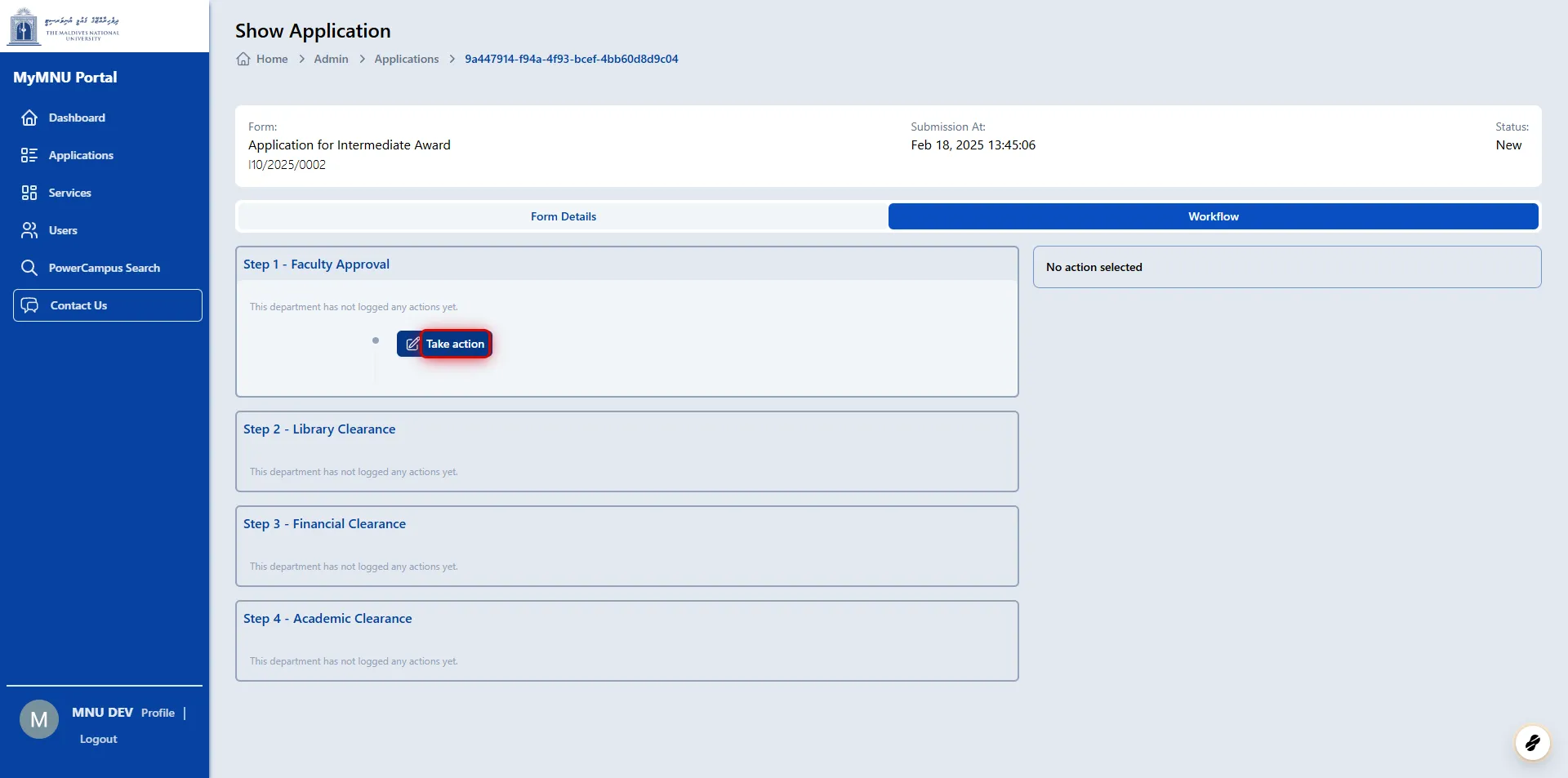This screenshot has width=1568, height=778.
Task: Click the Show Application page heading
Action: click(313, 31)
